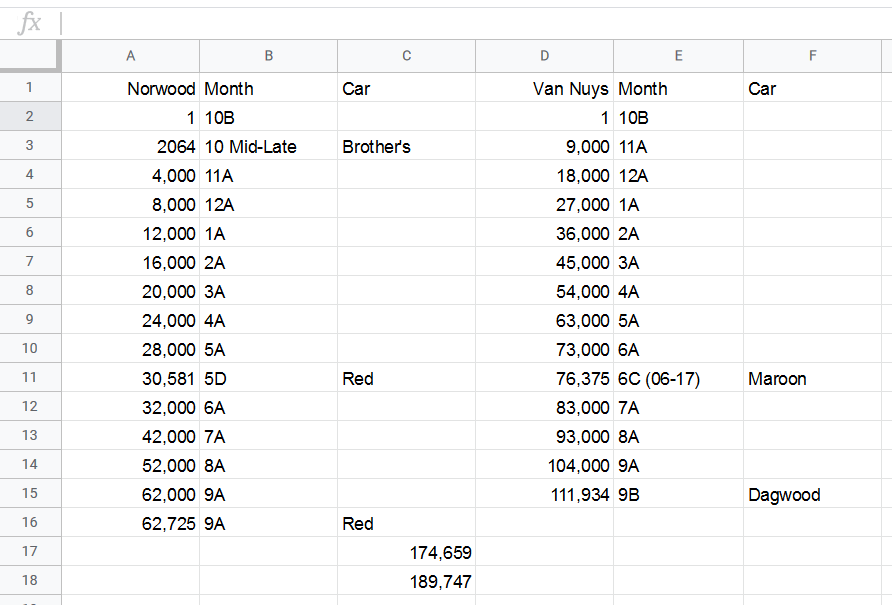Select the cell with value 174,659

[x=406, y=553]
